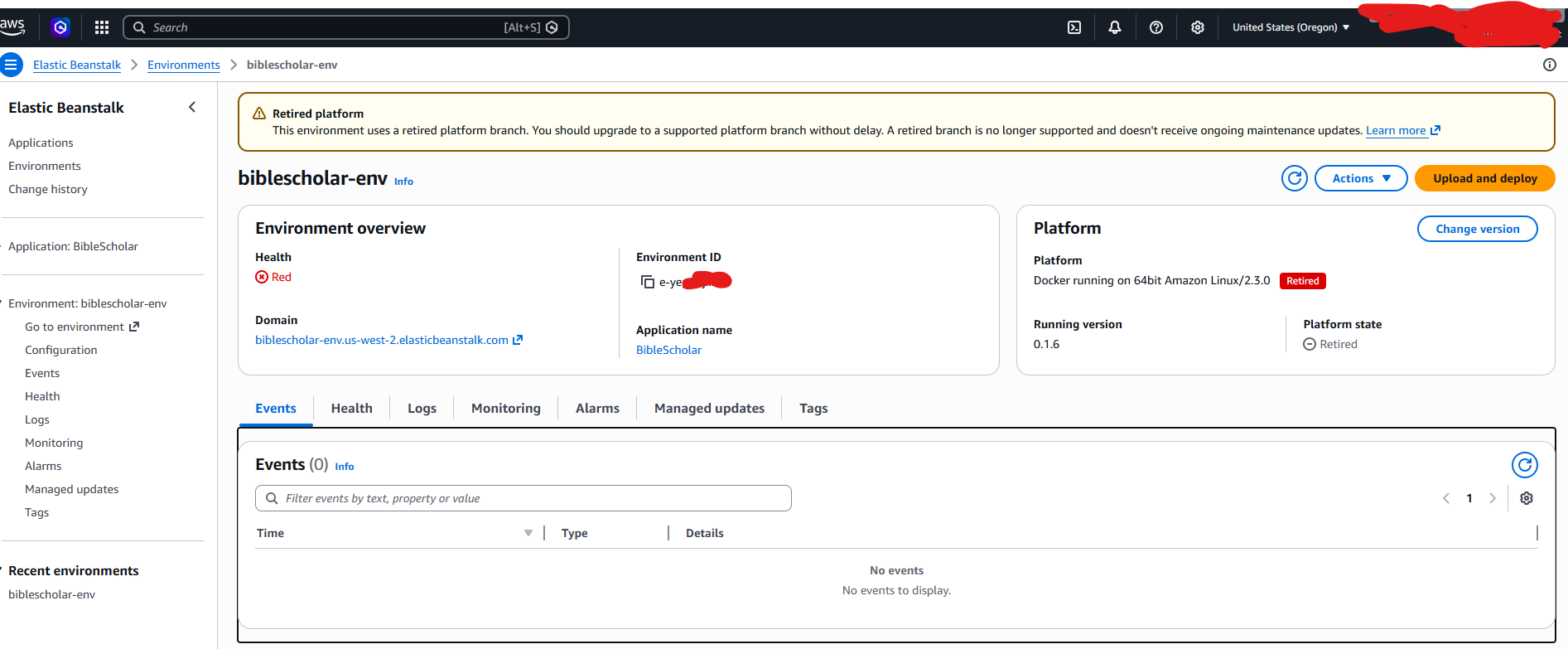
Task: Click the Environments breadcrumb
Action: click(x=184, y=65)
